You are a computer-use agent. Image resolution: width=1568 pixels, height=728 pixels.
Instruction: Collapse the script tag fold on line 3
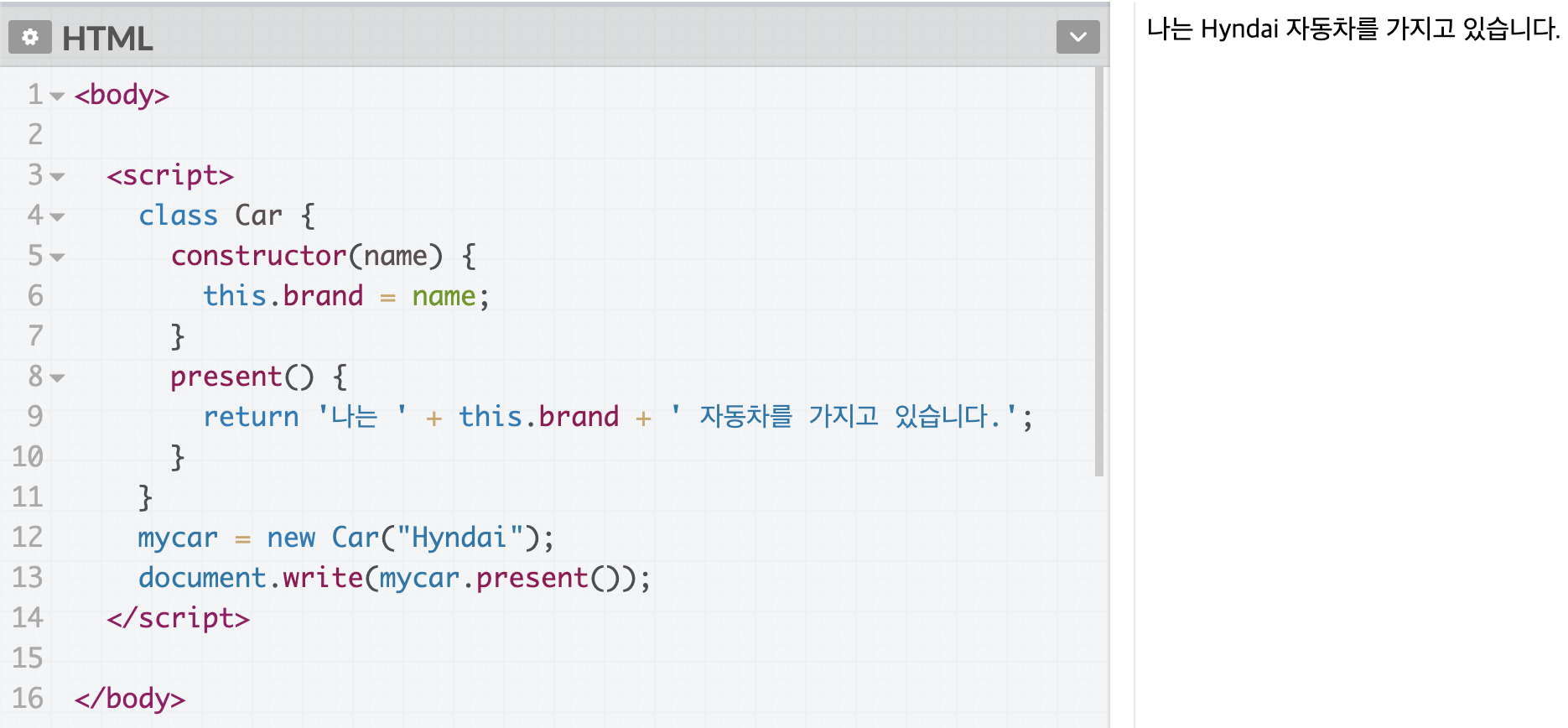[57, 177]
